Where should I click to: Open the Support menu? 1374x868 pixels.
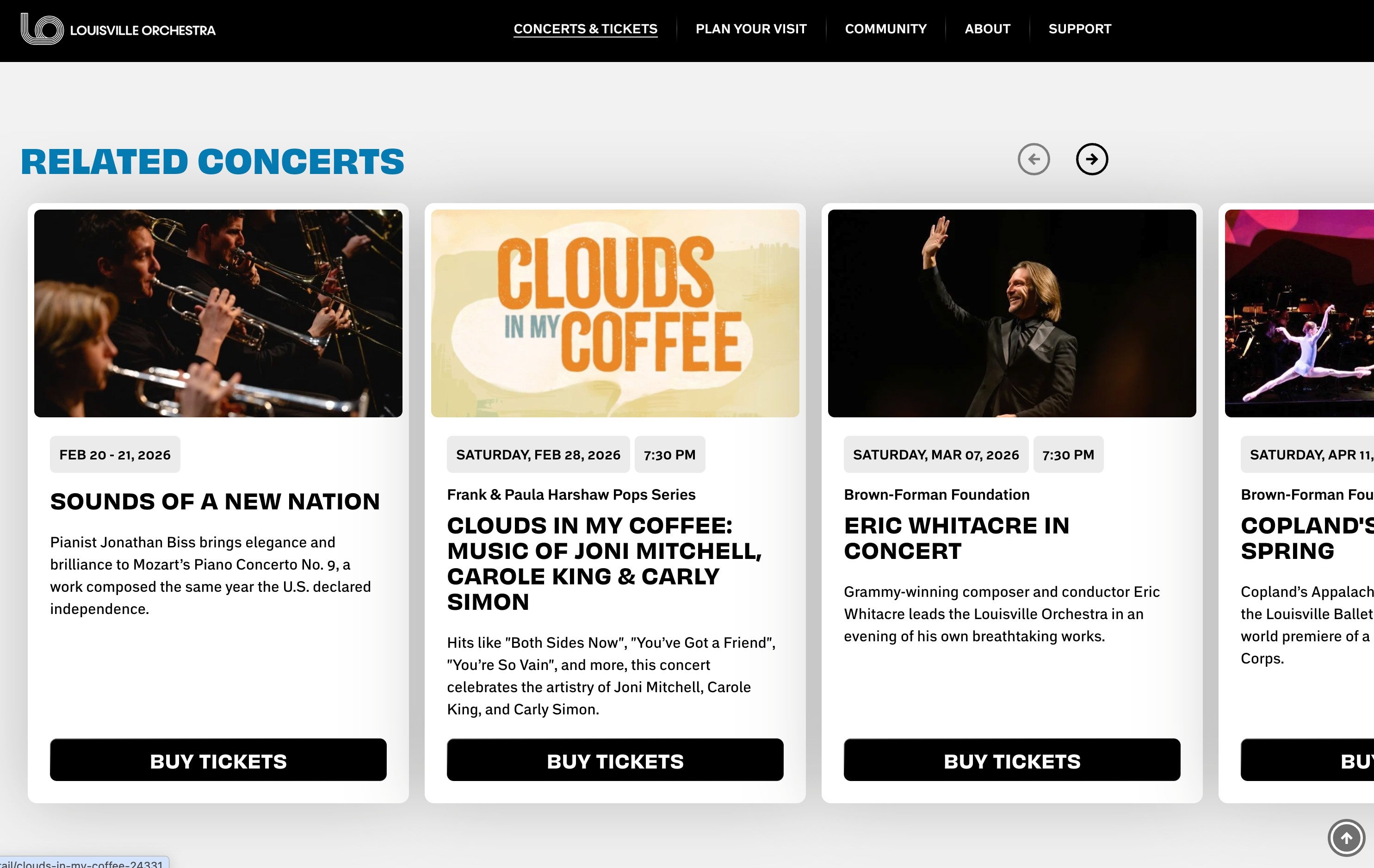[x=1079, y=29]
